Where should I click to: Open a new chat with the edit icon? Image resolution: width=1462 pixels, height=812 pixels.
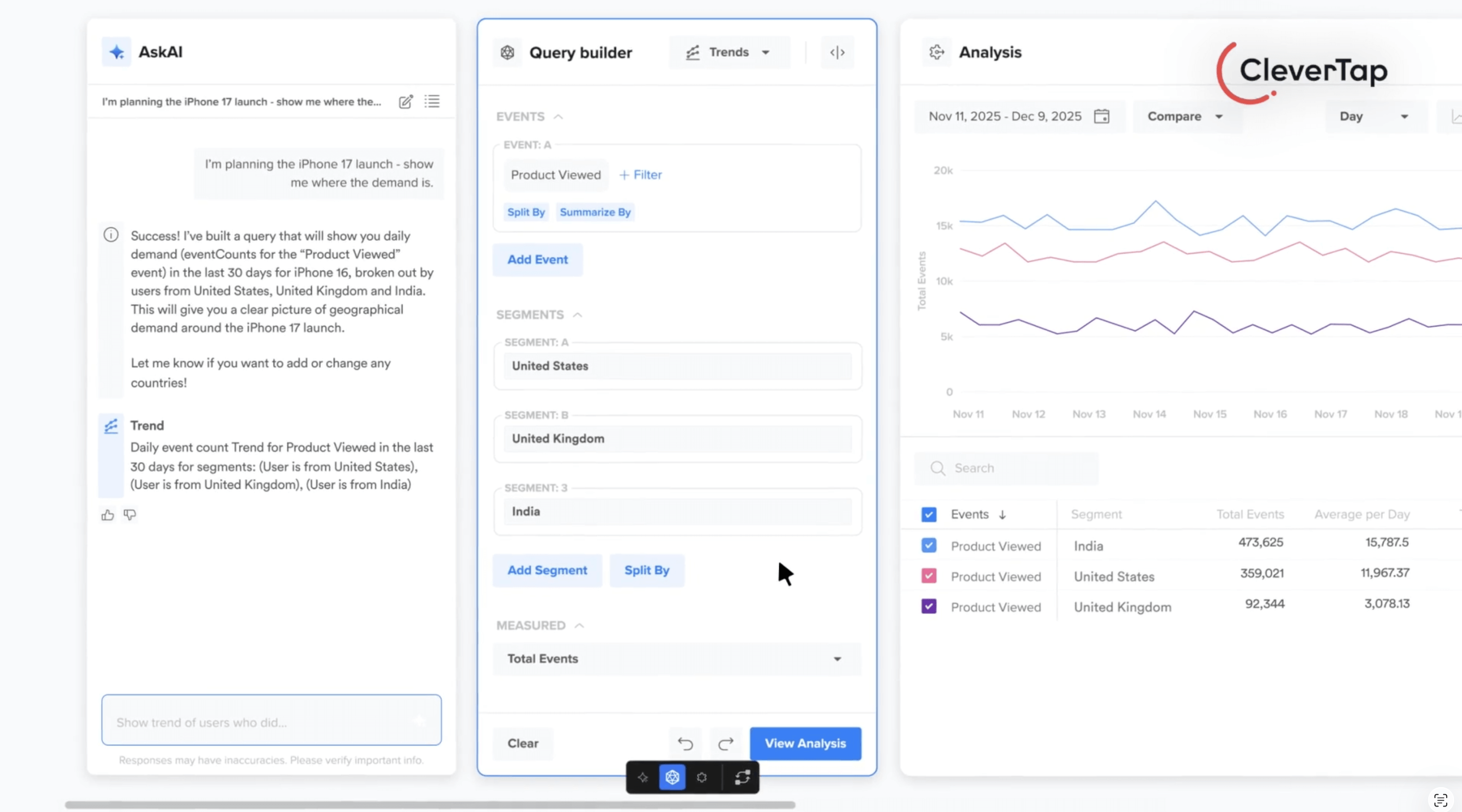click(406, 102)
